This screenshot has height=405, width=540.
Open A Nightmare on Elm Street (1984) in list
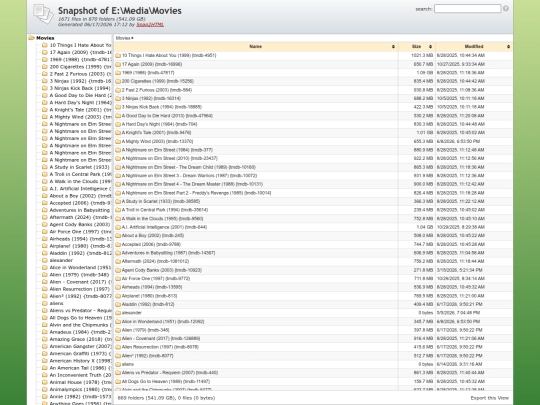point(167,150)
